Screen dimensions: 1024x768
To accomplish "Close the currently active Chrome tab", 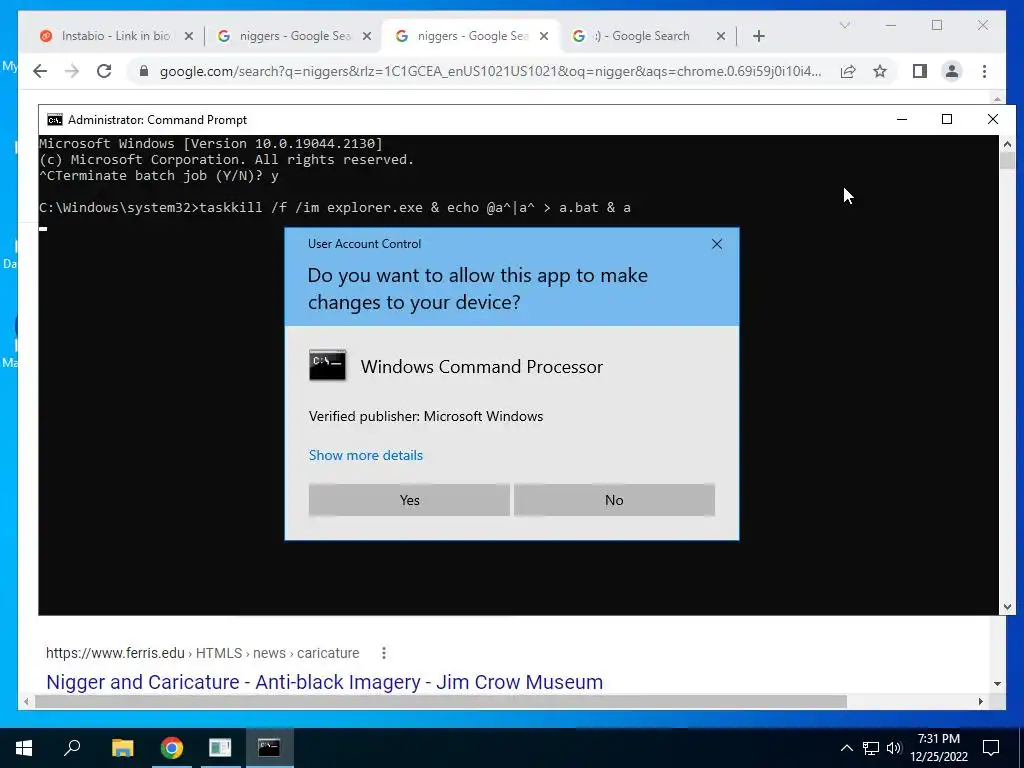I will pos(543,36).
